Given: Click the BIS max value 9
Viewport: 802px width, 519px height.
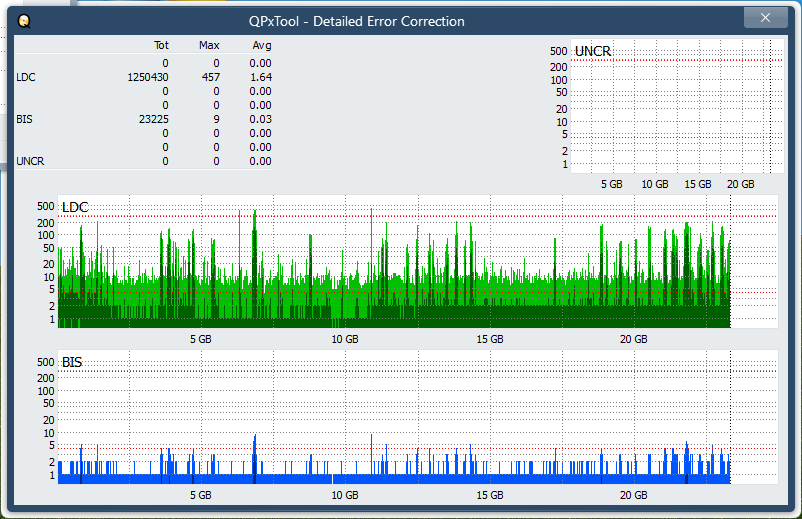Looking at the screenshot, I should pos(216,119).
